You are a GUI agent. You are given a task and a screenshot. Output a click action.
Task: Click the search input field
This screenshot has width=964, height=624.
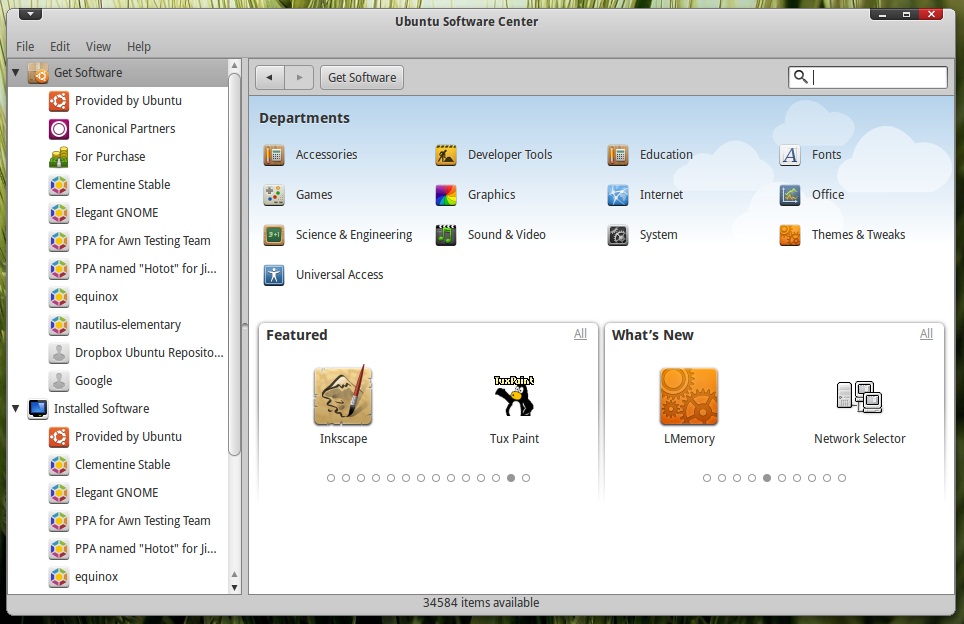coord(877,77)
